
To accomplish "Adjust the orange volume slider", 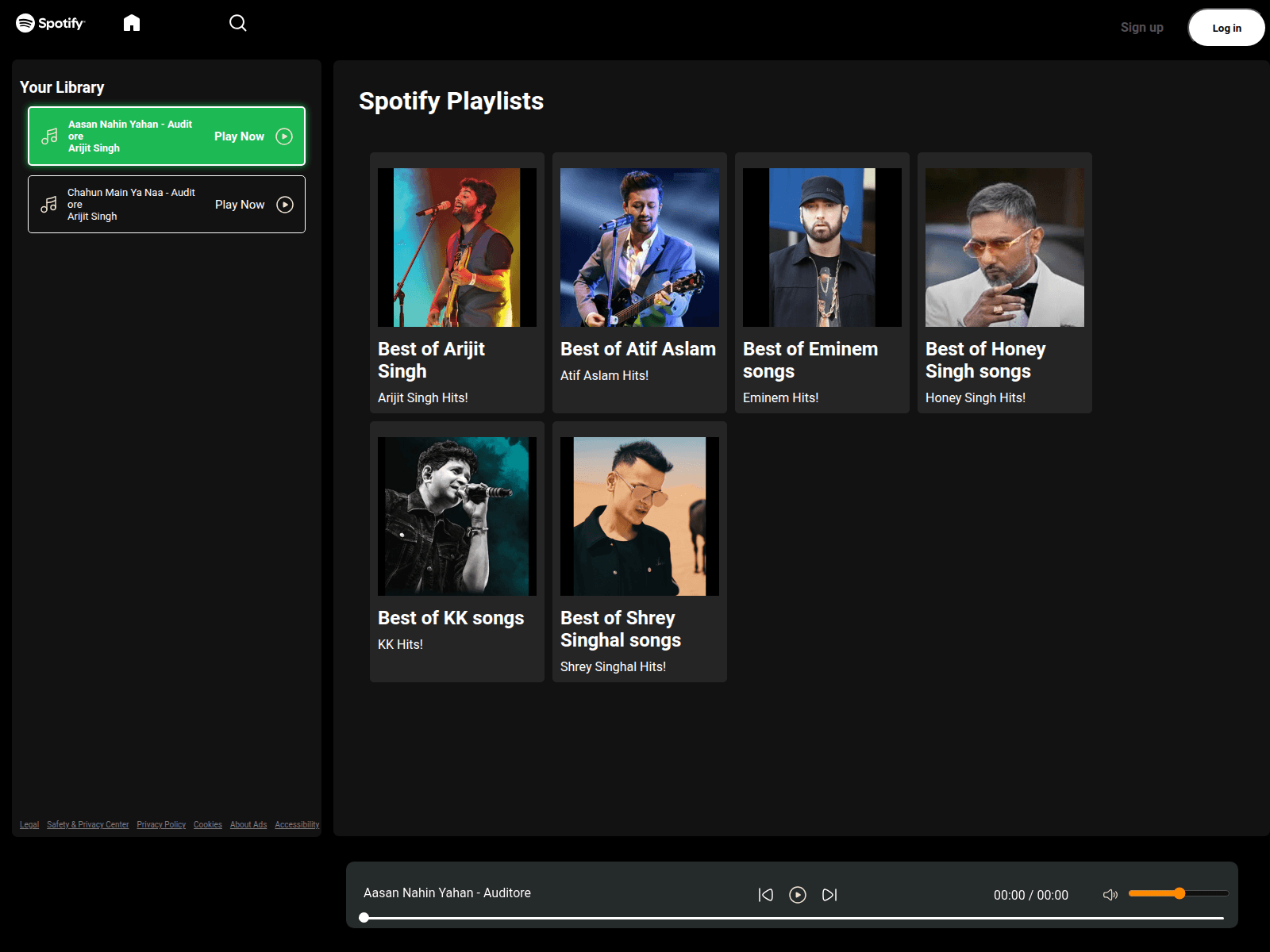I will tap(1179, 893).
